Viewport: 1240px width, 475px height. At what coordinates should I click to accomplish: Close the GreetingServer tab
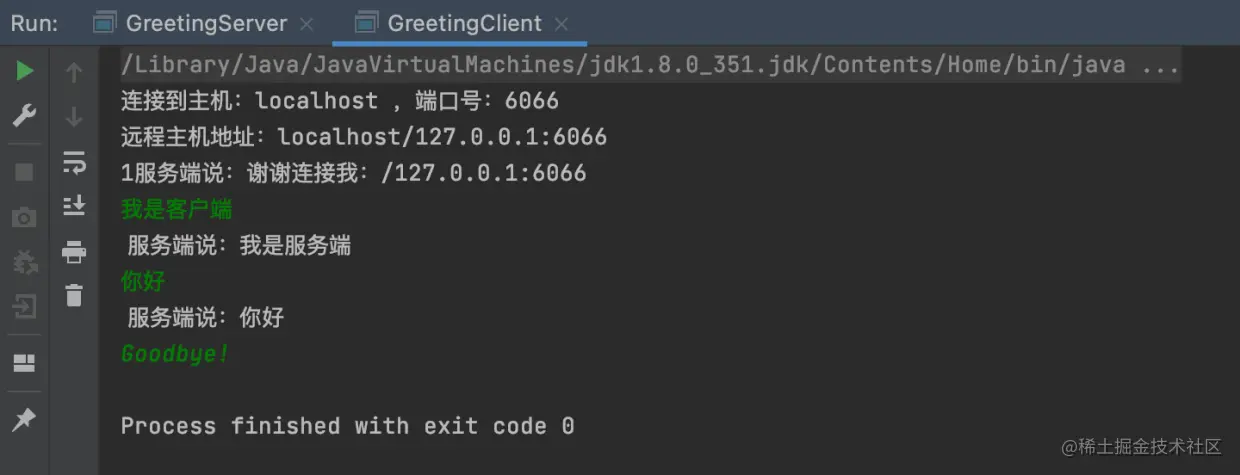point(306,24)
